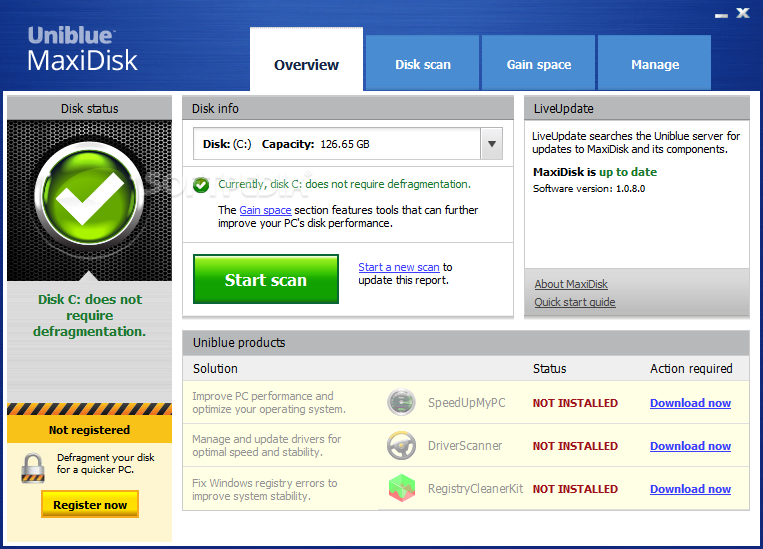Viewport: 763px width, 549px height.
Task: Click the Uniblue products section header
Action: 466,343
